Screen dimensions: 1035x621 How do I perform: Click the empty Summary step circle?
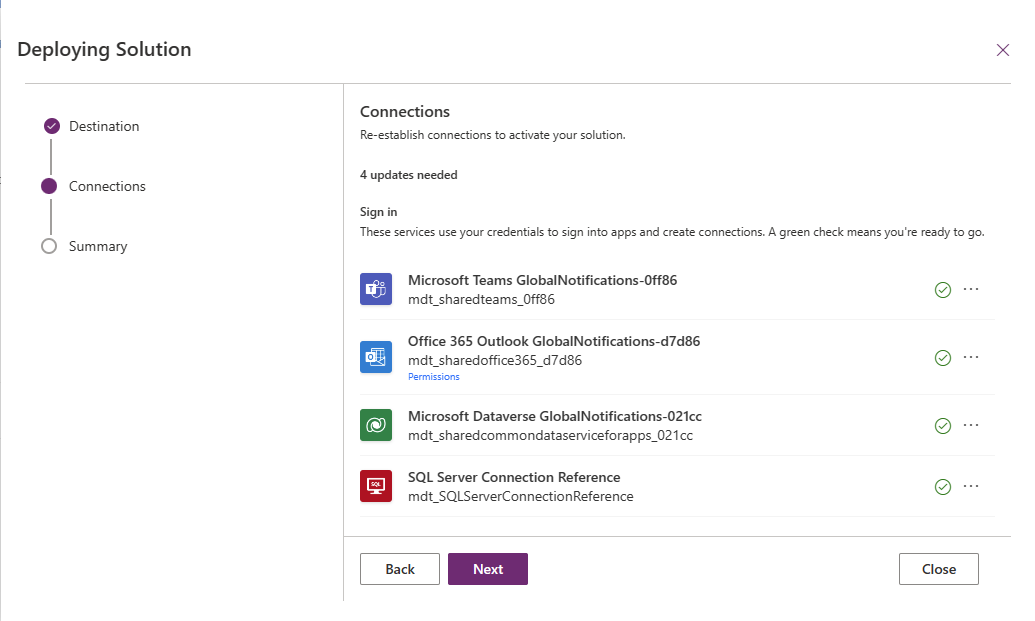49,246
